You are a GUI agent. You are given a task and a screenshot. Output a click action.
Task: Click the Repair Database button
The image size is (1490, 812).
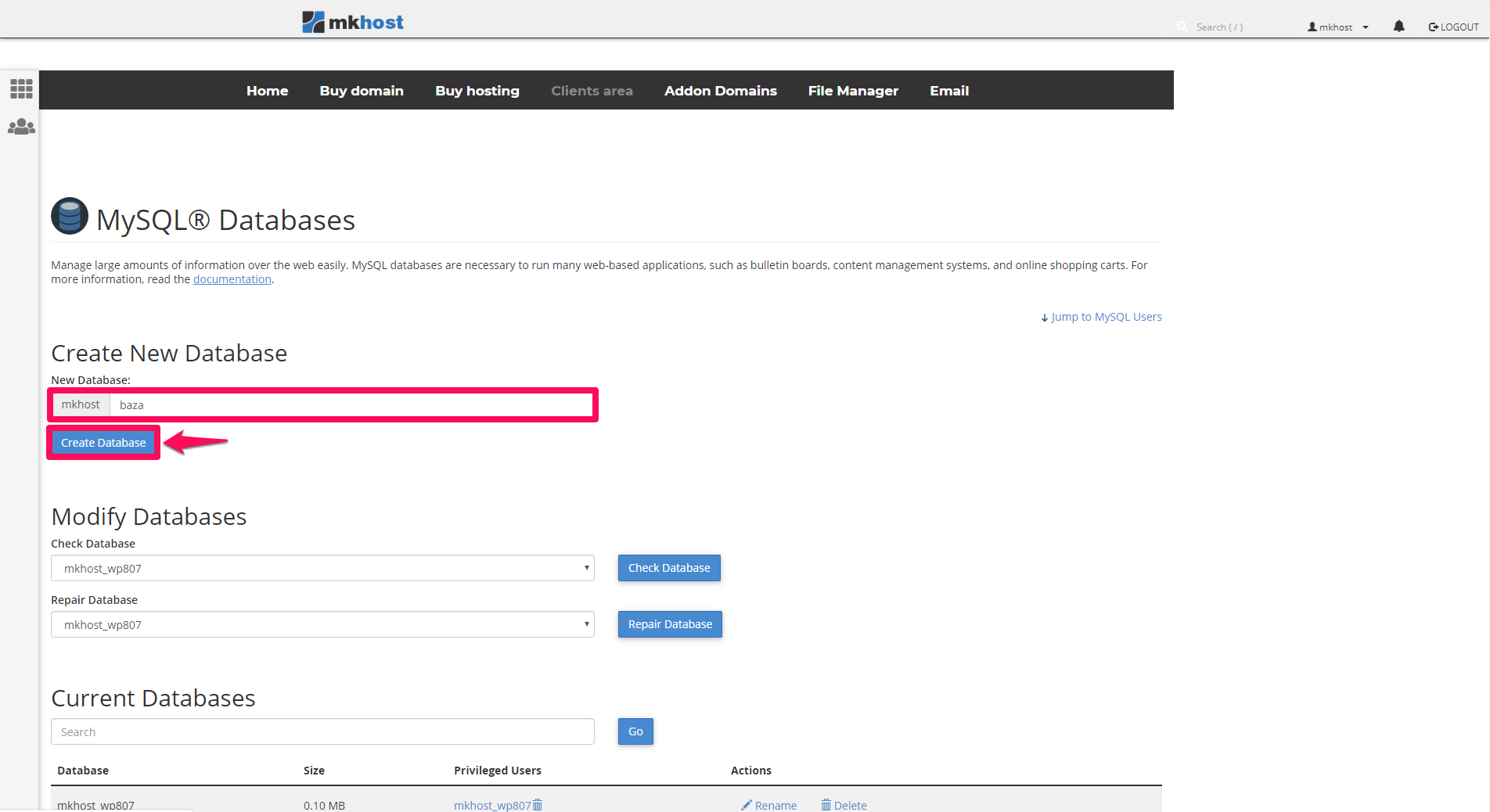(670, 624)
